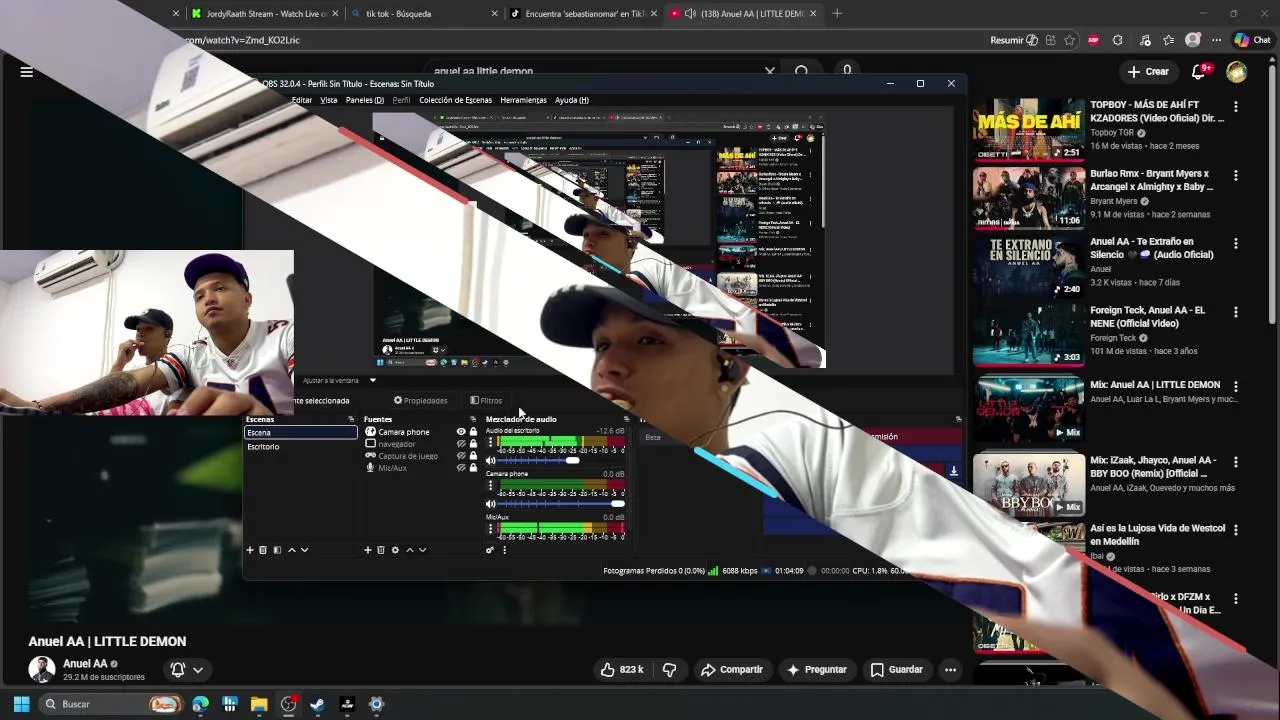Viewport: 1280px width, 720px height.
Task: Open the Herramientas menu in OBS
Action: click(x=523, y=100)
